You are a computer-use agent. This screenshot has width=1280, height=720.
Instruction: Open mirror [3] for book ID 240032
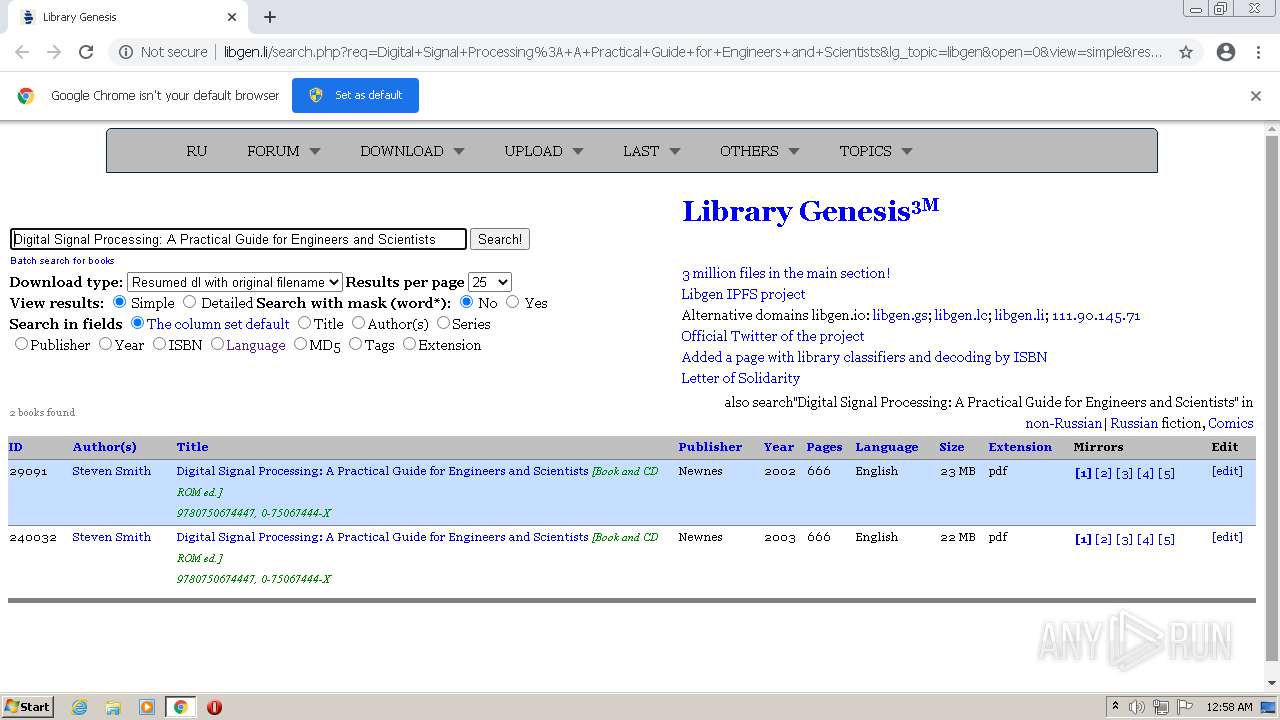click(x=1124, y=539)
